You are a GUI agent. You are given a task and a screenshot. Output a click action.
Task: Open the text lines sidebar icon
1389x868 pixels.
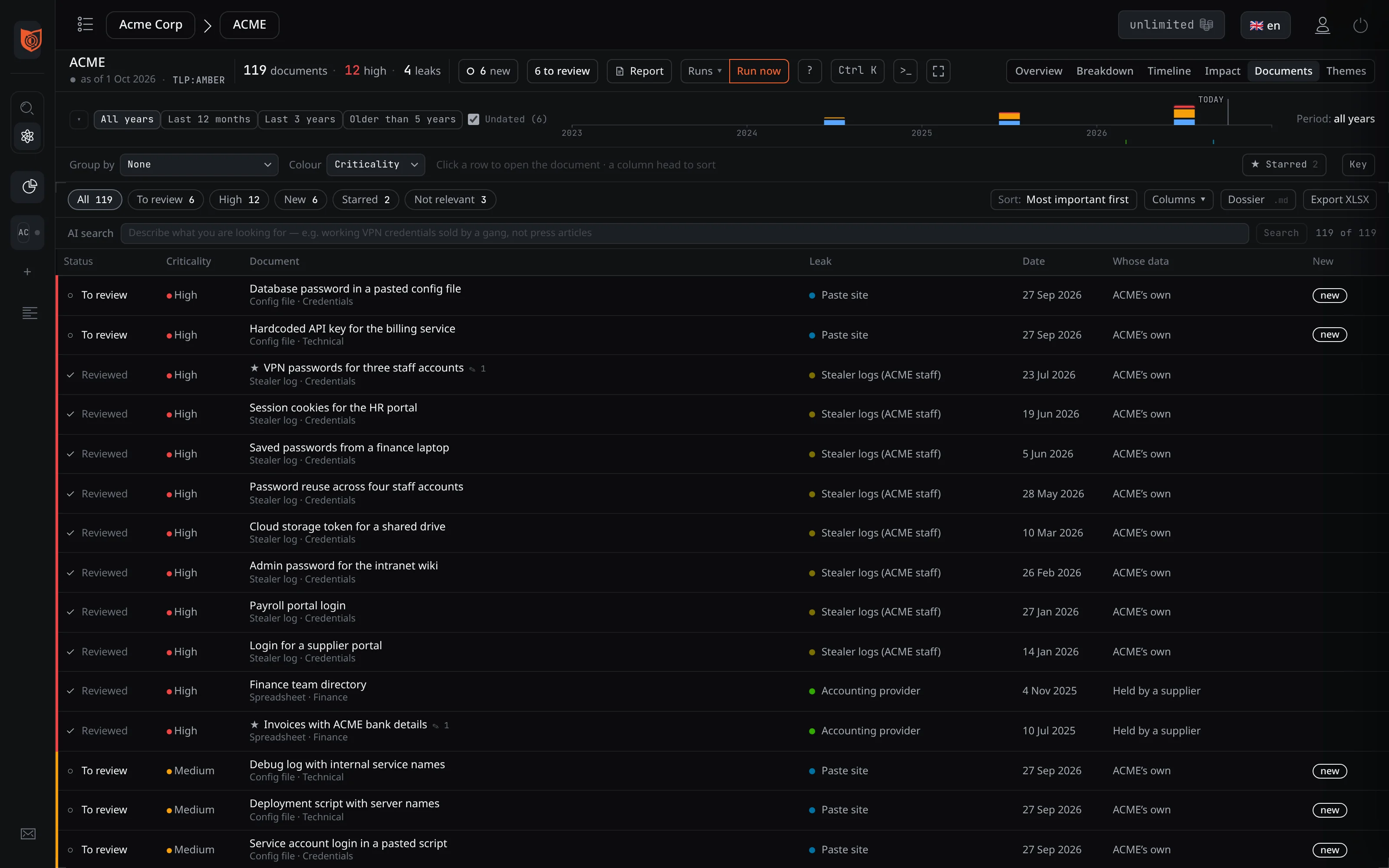[x=29, y=313]
